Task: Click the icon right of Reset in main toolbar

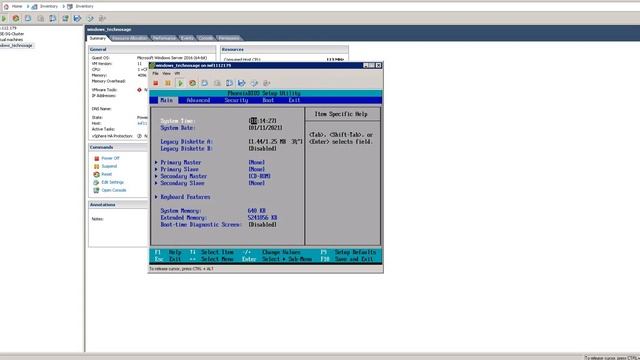Action: tap(28, 18)
